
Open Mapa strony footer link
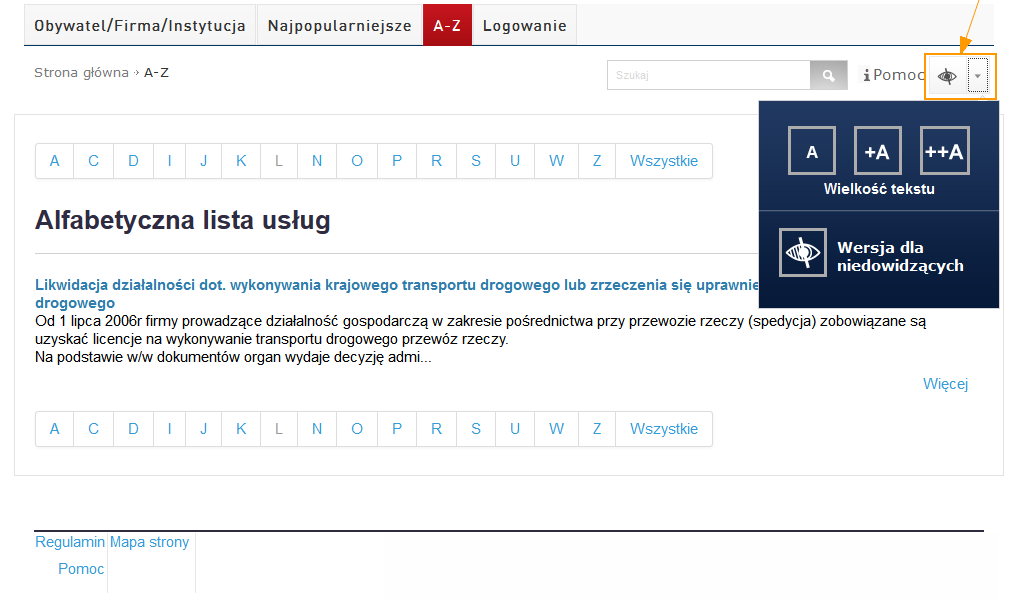click(x=149, y=542)
